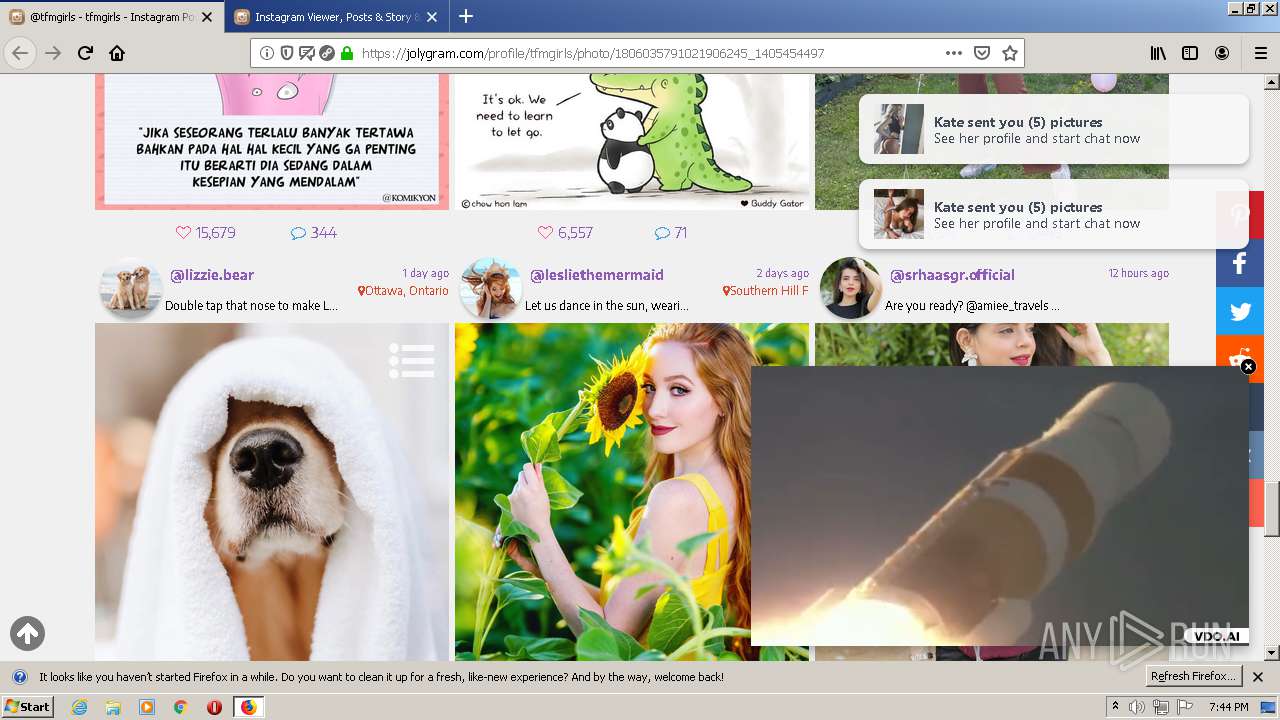Open the dog under towel photo
1280x720 pixels.
(x=272, y=492)
